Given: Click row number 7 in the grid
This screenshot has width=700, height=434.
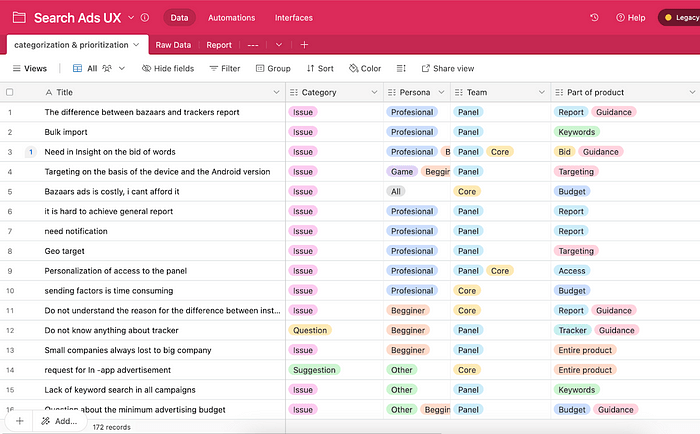Looking at the screenshot, I should [10, 231].
